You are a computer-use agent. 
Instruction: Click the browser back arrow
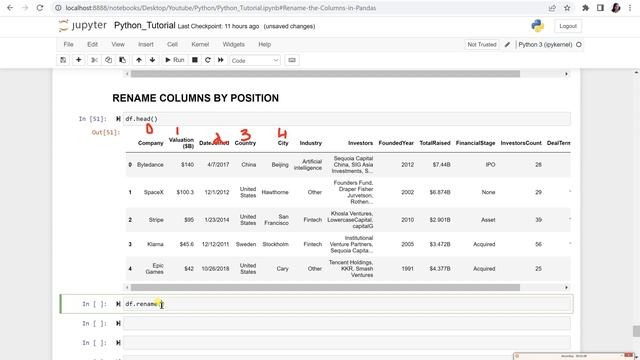click(10, 8)
